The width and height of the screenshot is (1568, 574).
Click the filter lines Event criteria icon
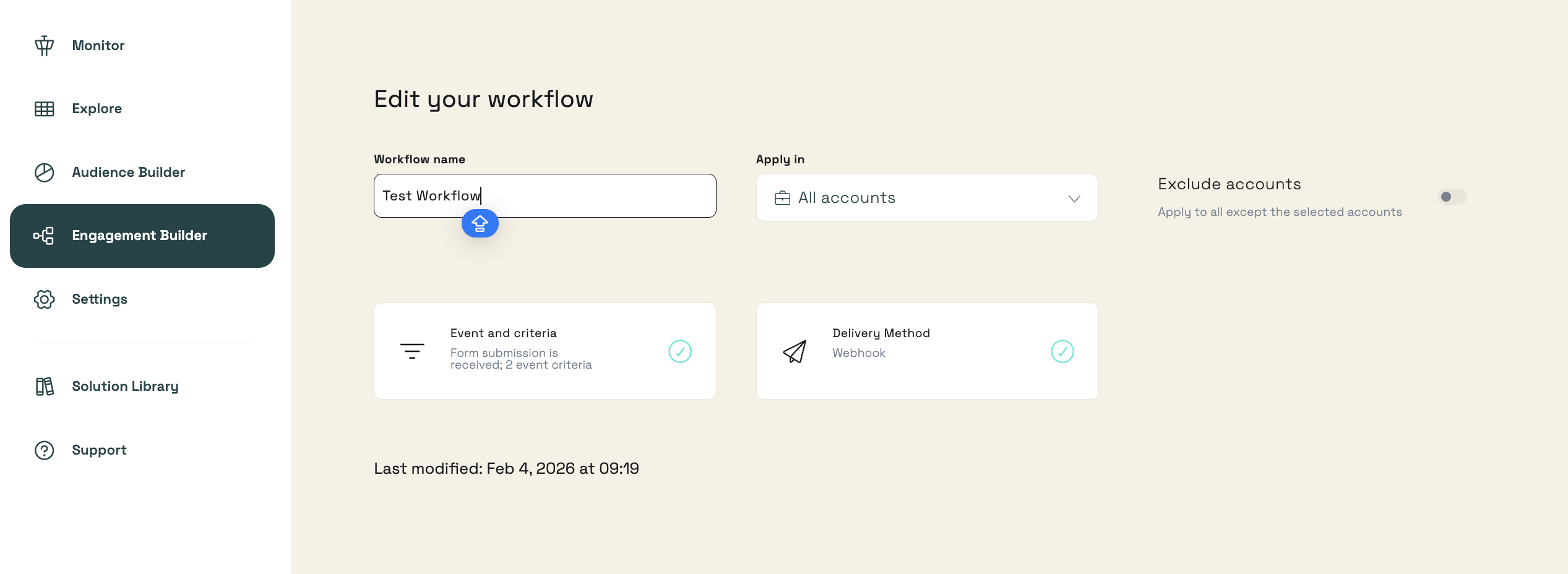pyautogui.click(x=412, y=351)
